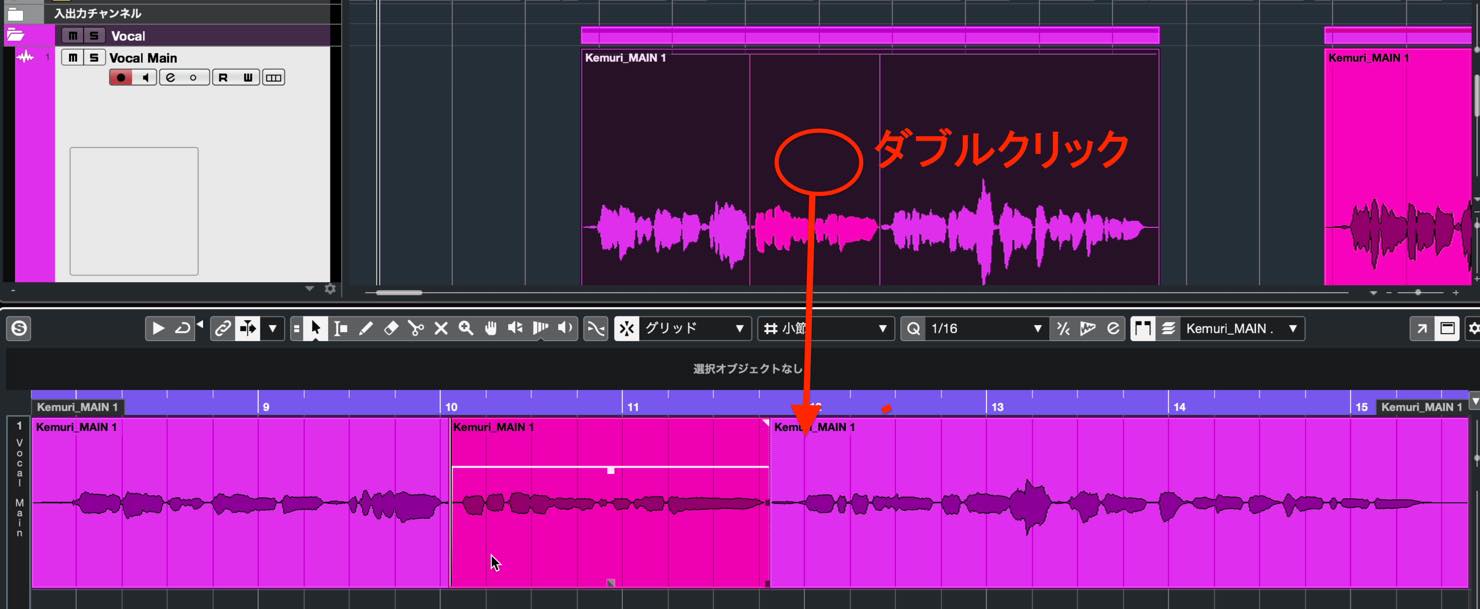Open the グリッド snap type dropdown
This screenshot has width=1480, height=609.
point(695,328)
